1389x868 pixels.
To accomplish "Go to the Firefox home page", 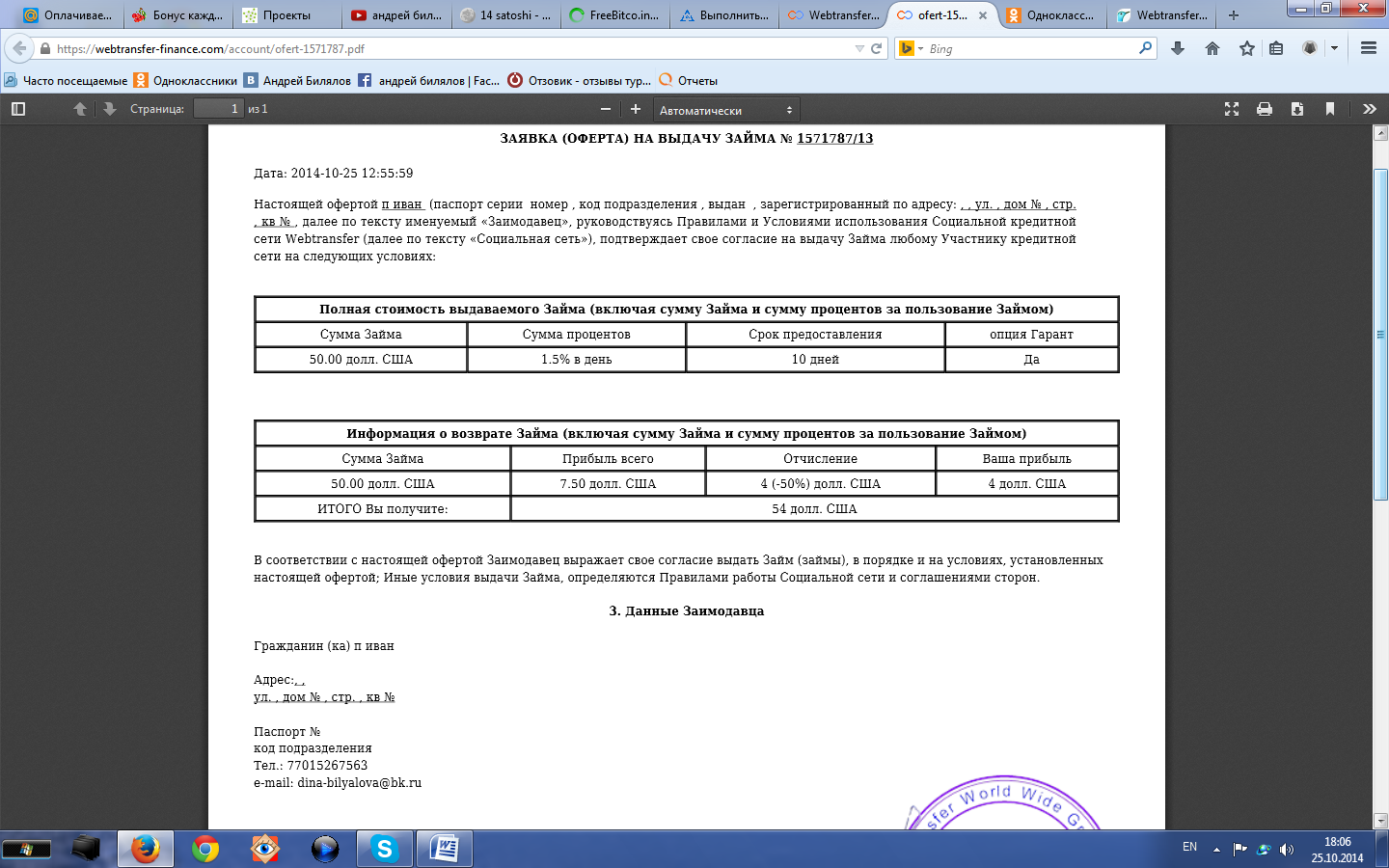I will click(1212, 48).
